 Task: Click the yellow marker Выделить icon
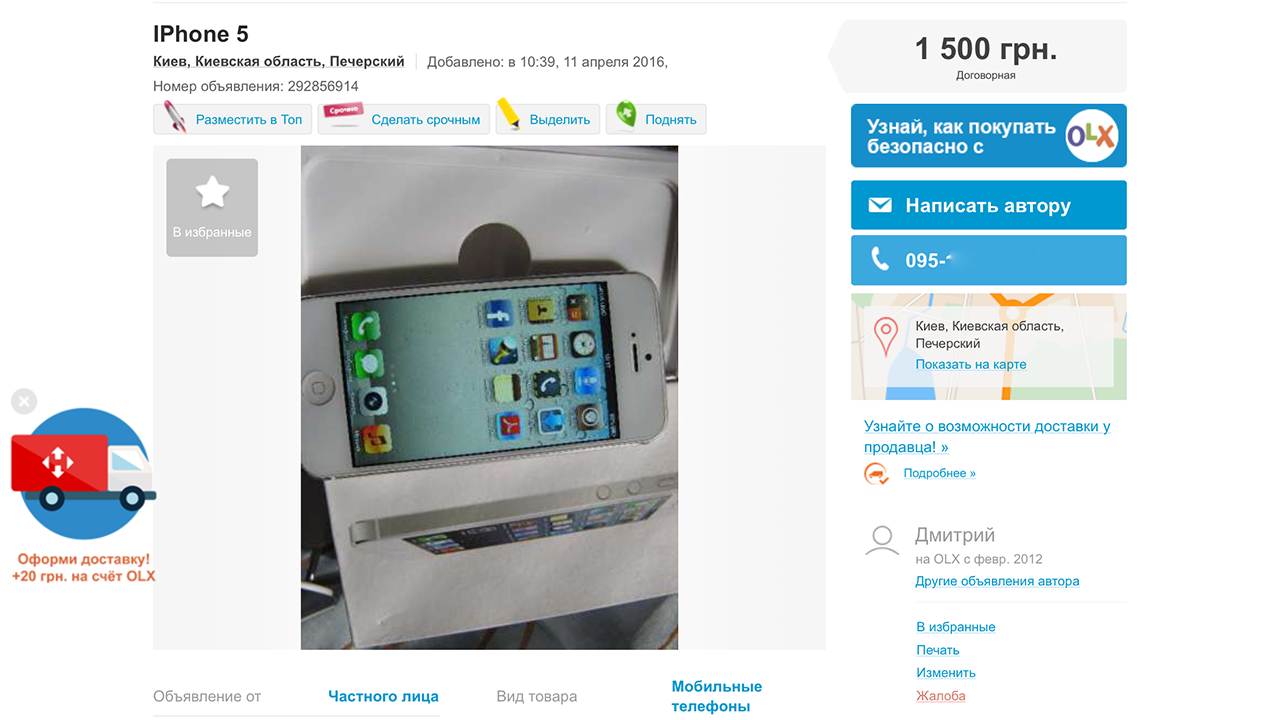(x=509, y=115)
